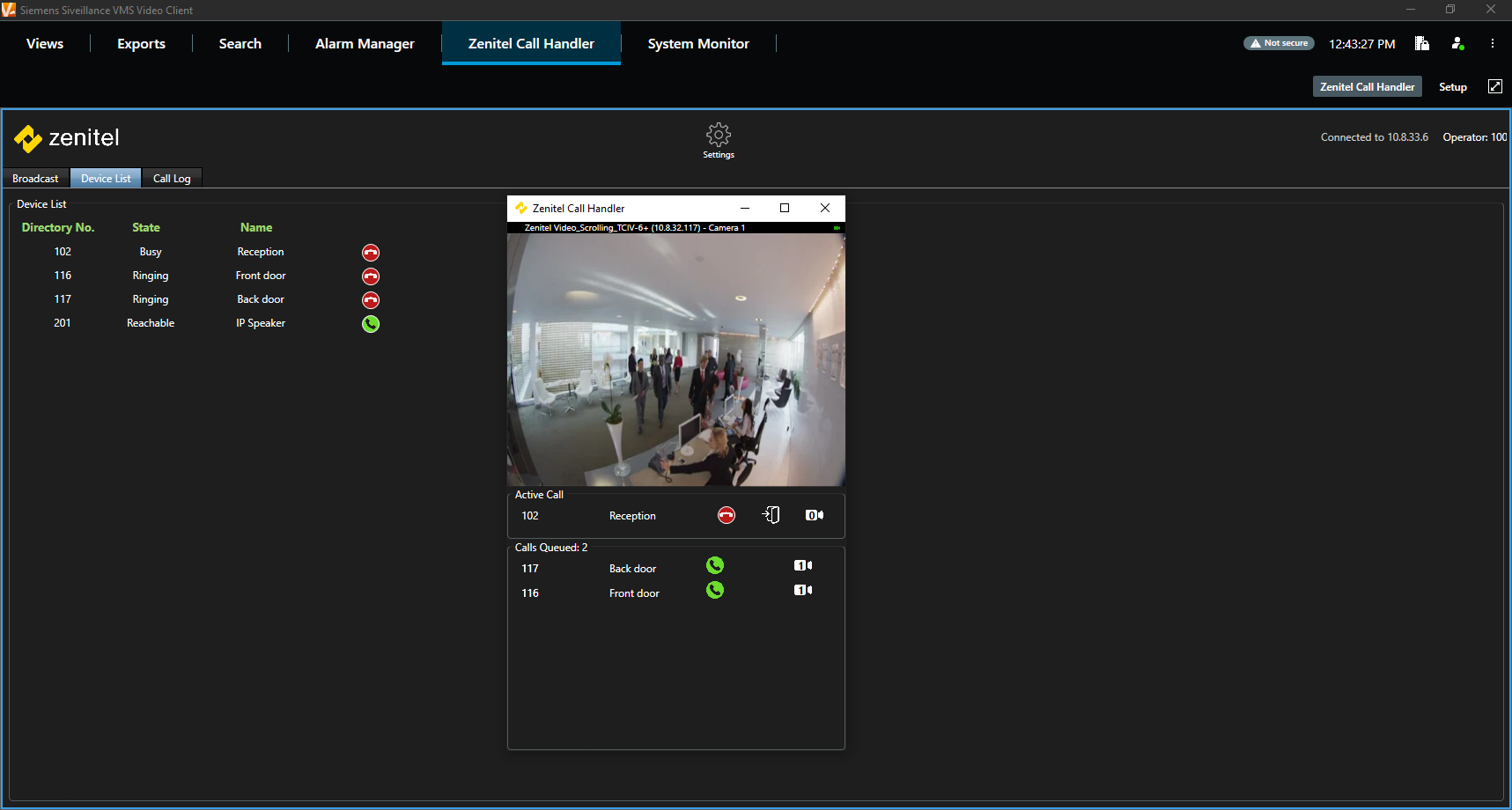Open the user status menu
This screenshot has width=1512, height=810.
[x=1457, y=43]
